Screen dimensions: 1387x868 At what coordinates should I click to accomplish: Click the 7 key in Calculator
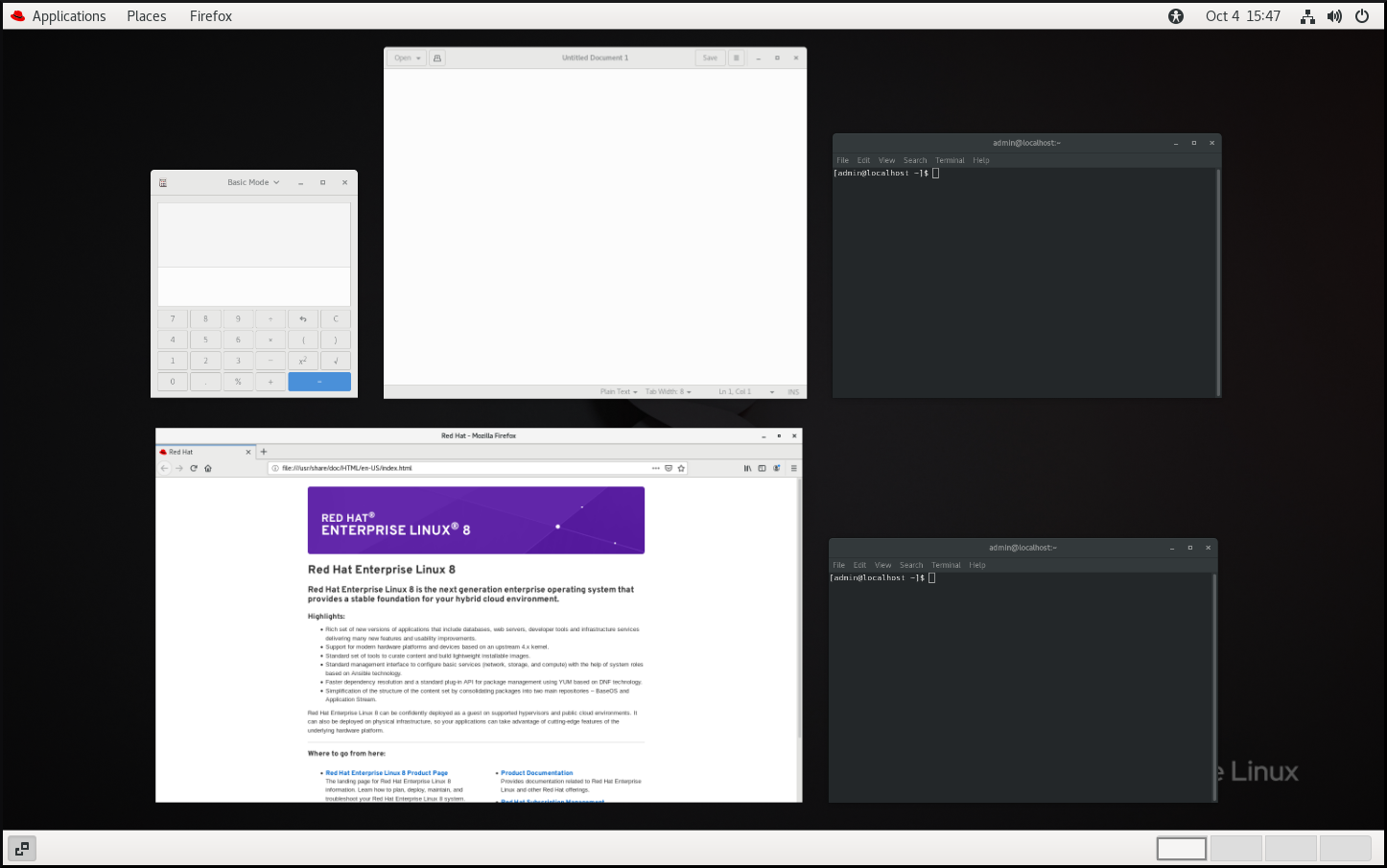click(x=173, y=318)
